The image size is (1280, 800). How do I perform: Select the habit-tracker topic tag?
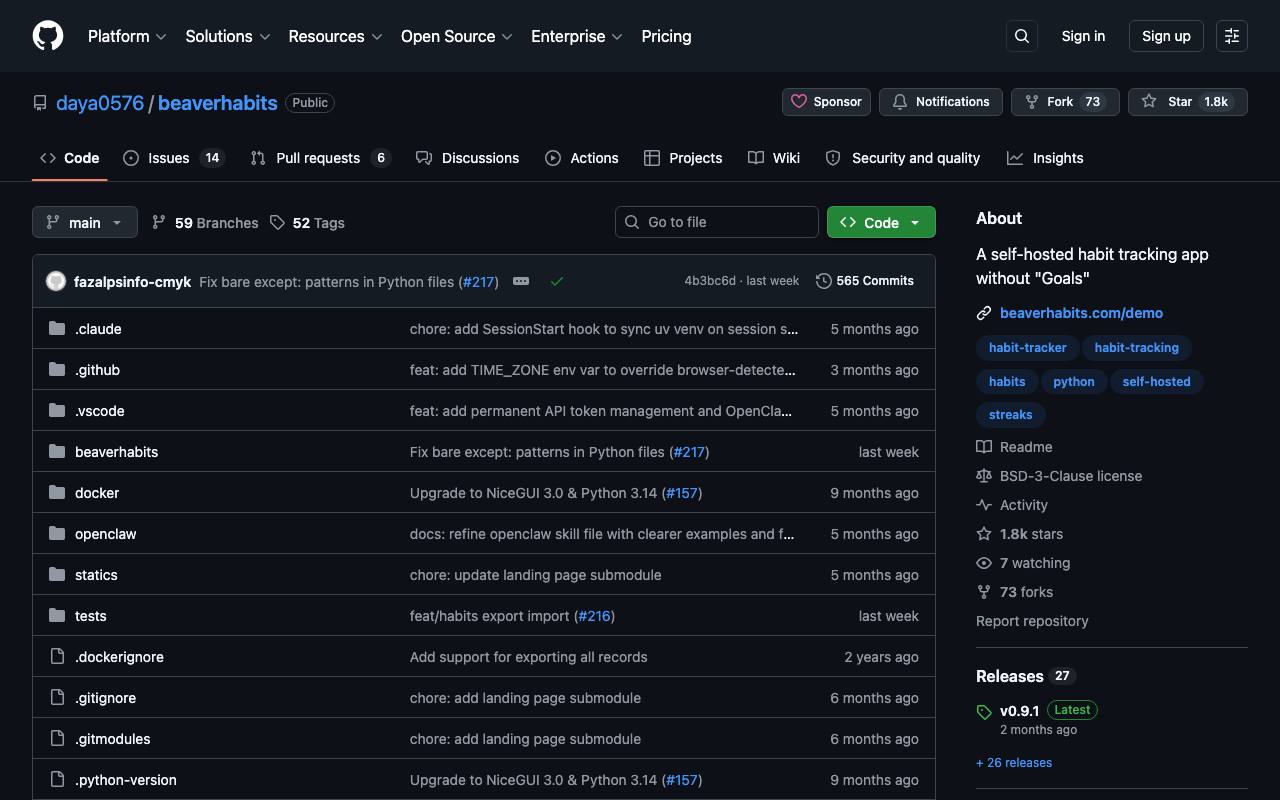click(1028, 348)
